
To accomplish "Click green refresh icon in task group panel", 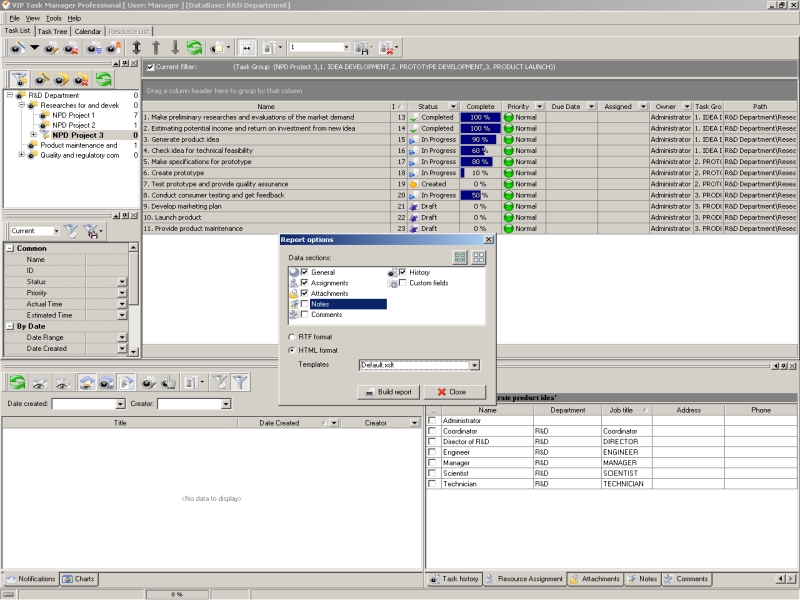I will [x=104, y=79].
